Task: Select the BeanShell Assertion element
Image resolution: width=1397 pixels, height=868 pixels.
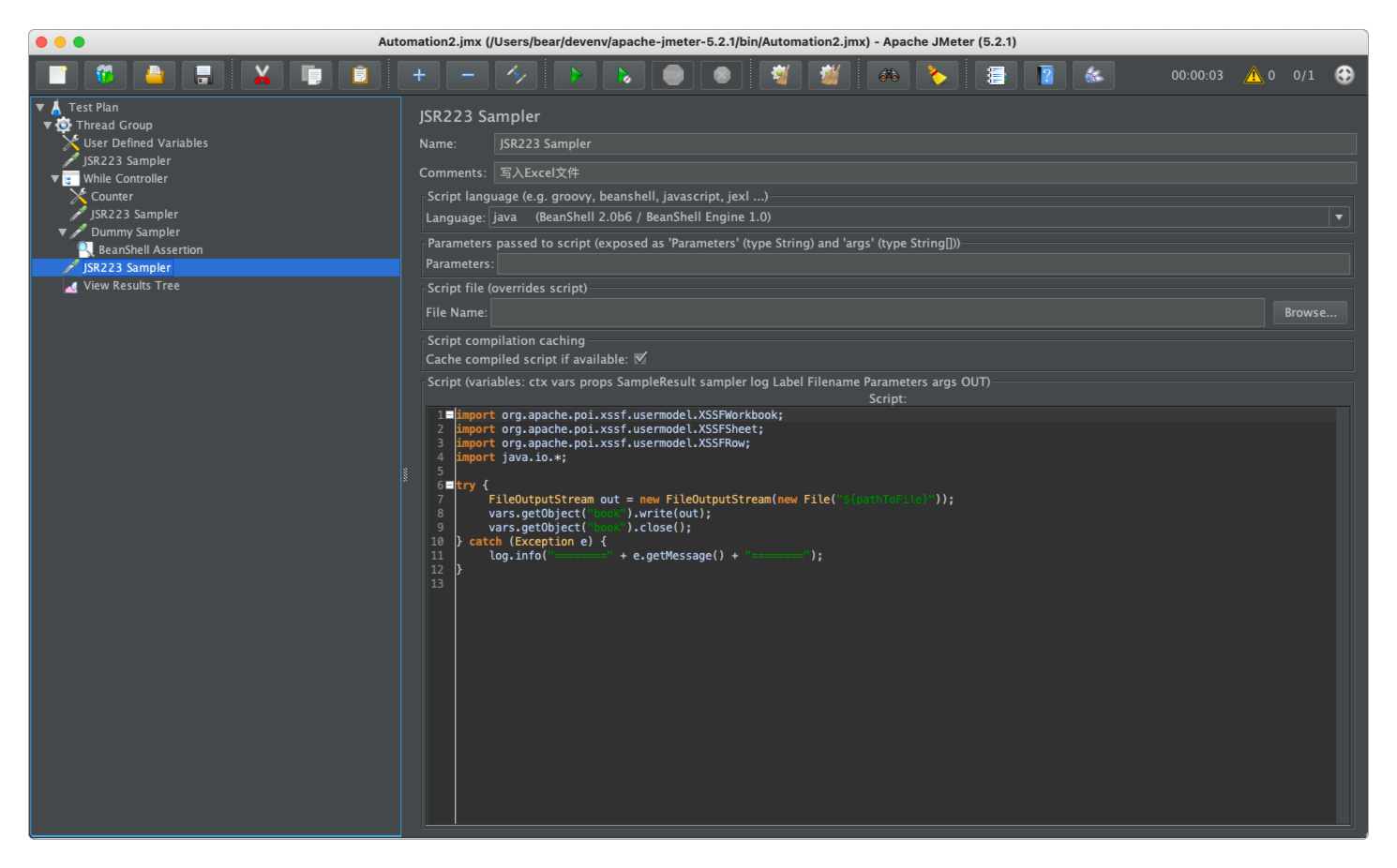Action: tap(150, 250)
